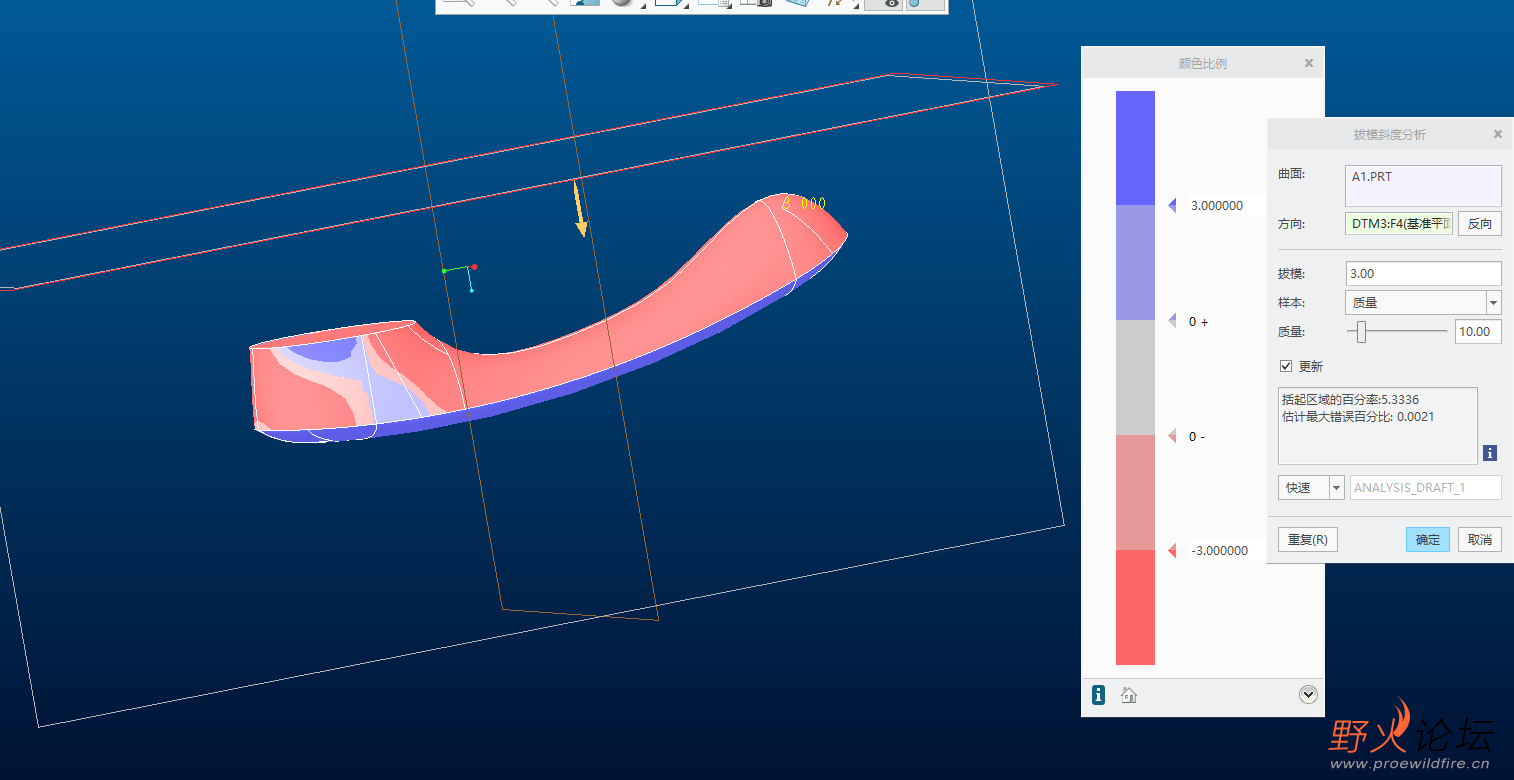This screenshot has width=1514, height=780.
Task: Click the 3.000000 triangle marker on the color scale
Action: [x=1172, y=205]
